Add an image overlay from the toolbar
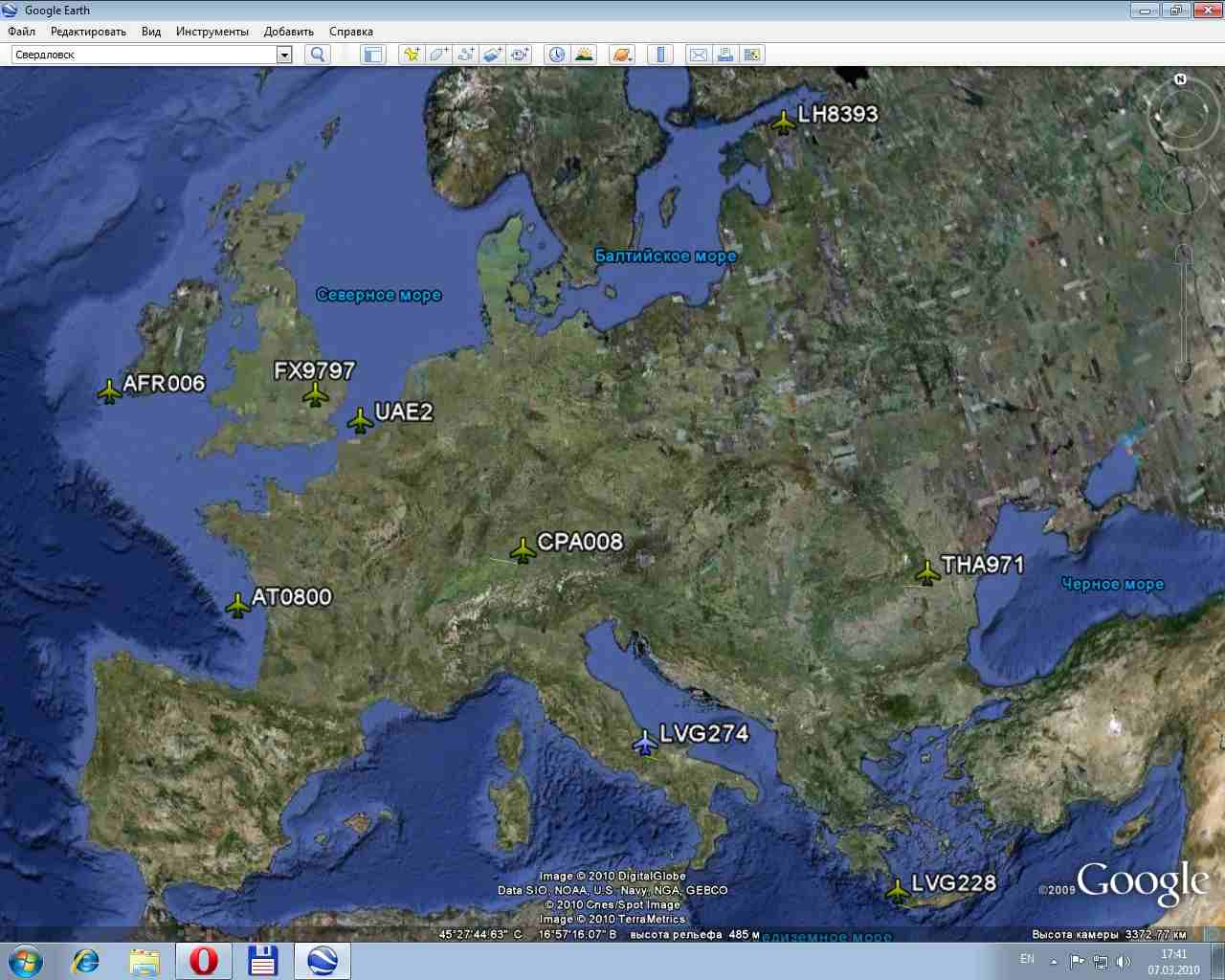1225x980 pixels. 492,55
